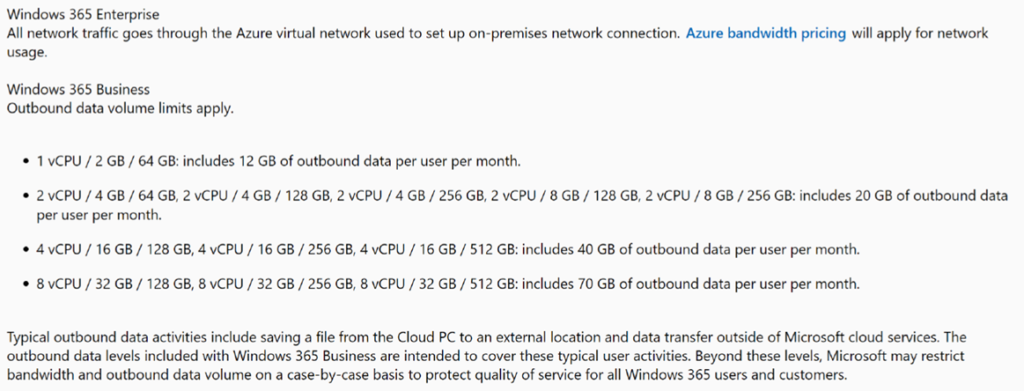
Task: Click the bullet dot beside 2 vCPU entry
Action: tap(26, 196)
